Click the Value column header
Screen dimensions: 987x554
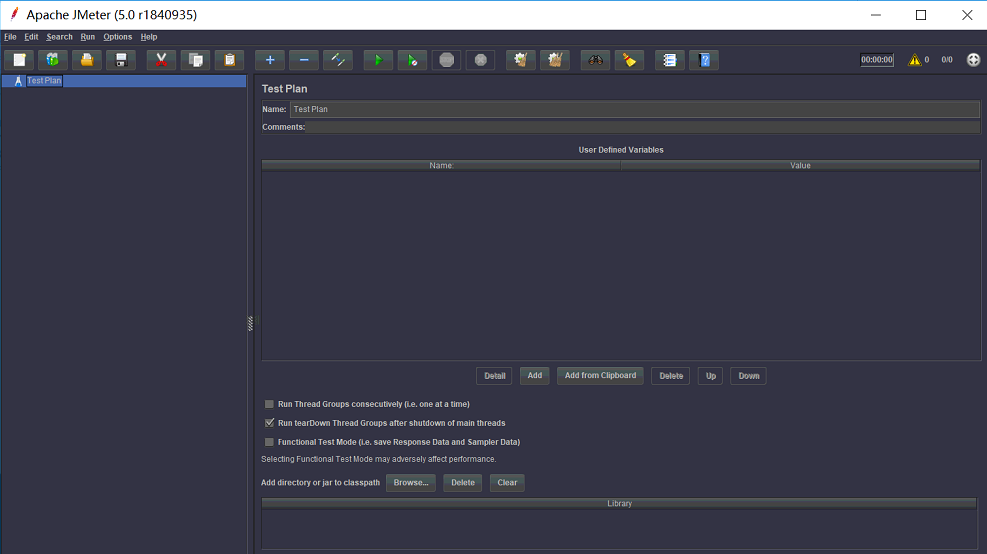pyautogui.click(x=800, y=166)
